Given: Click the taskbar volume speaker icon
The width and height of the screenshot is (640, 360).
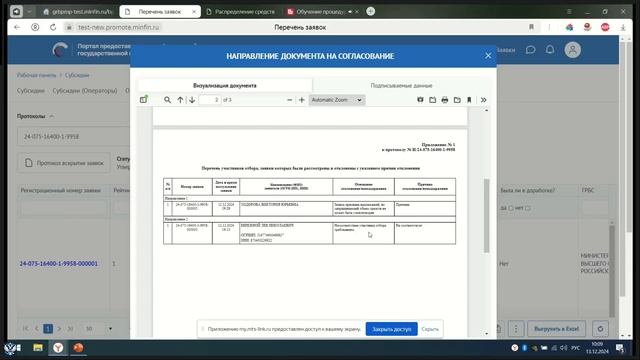Looking at the screenshot, I should [x=564, y=348].
